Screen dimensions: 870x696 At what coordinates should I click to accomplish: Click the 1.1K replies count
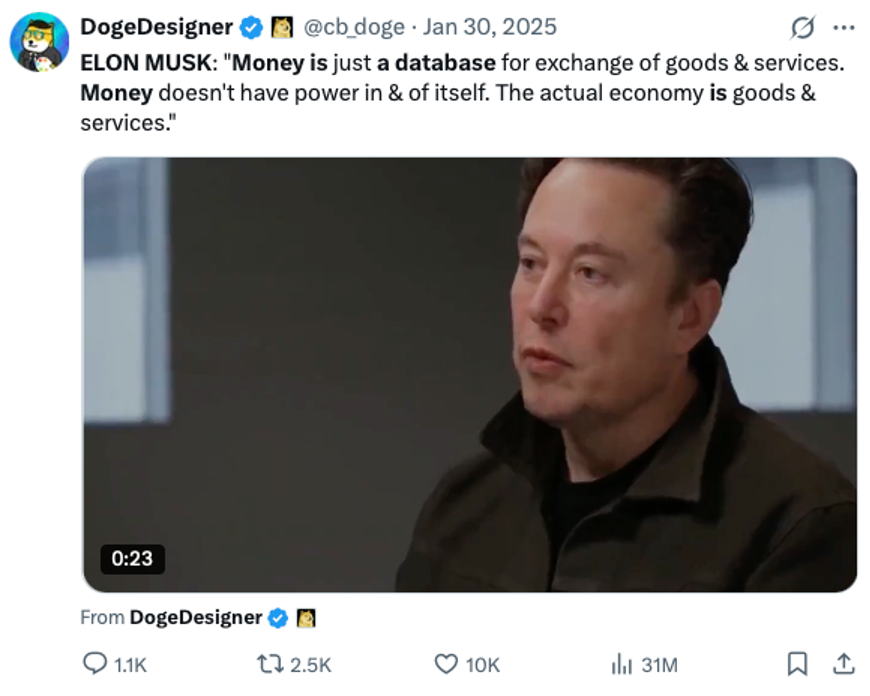coord(130,664)
